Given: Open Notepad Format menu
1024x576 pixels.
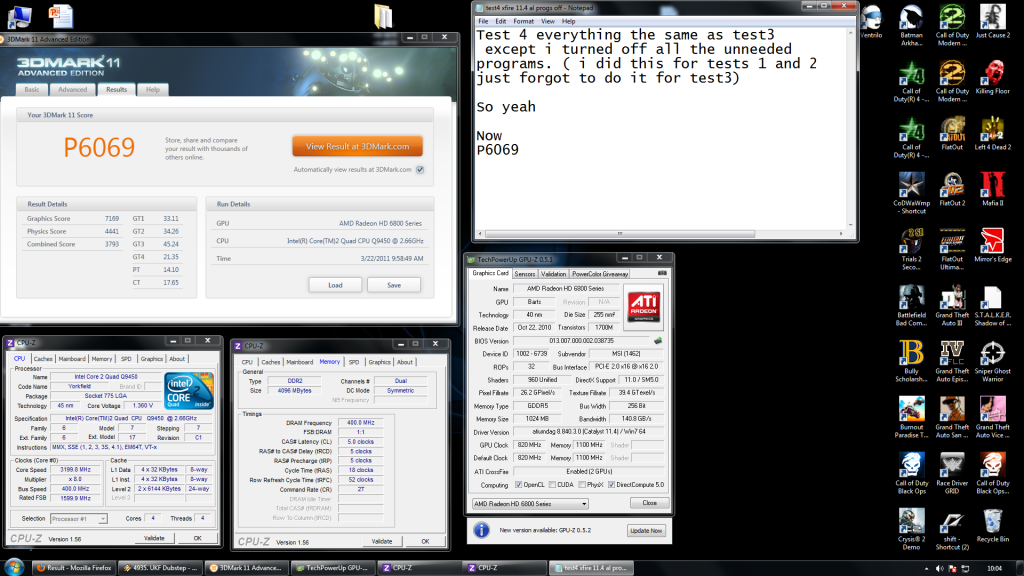Looking at the screenshot, I should 523,21.
